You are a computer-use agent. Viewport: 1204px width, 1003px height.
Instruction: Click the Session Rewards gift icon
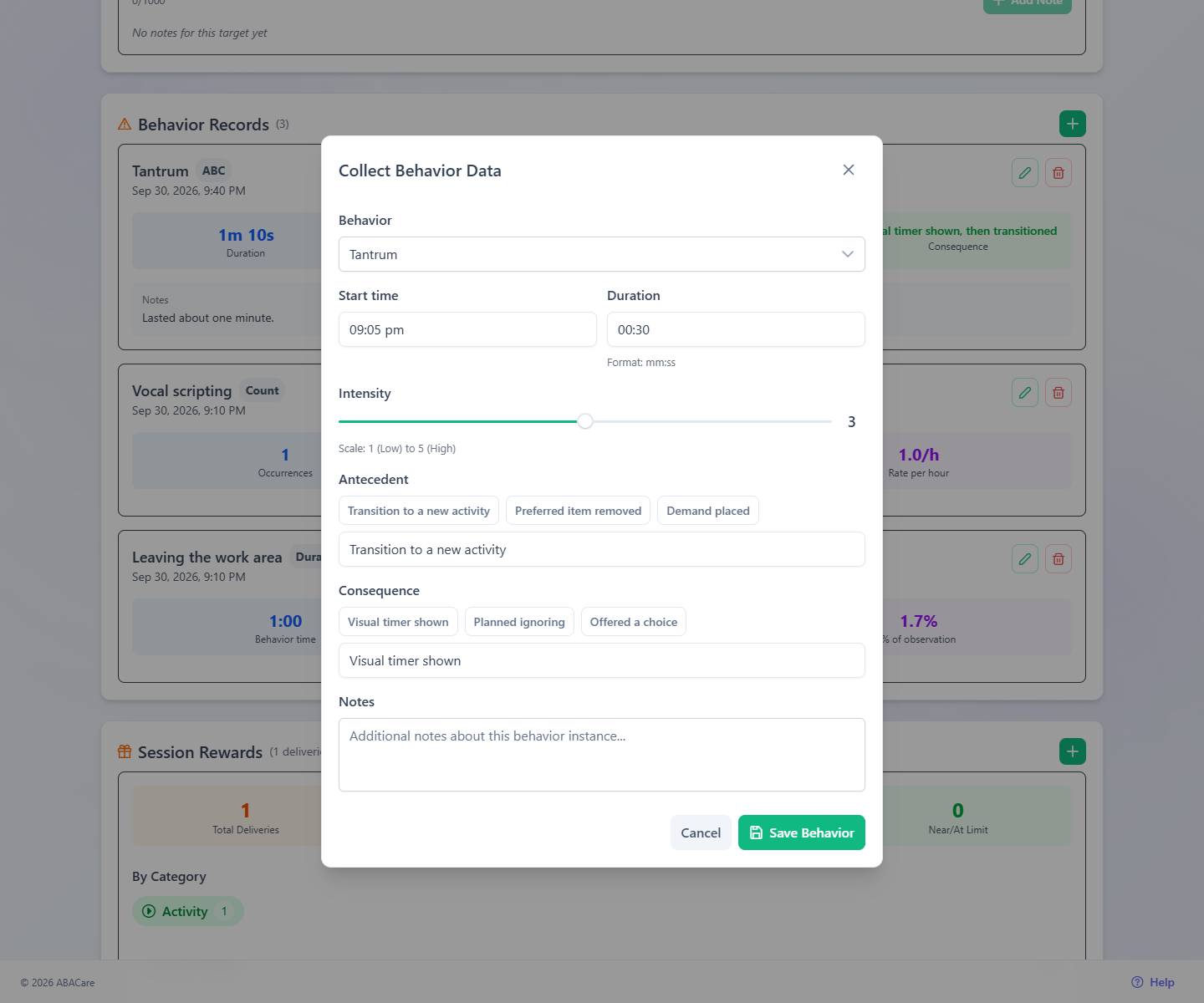click(x=125, y=751)
